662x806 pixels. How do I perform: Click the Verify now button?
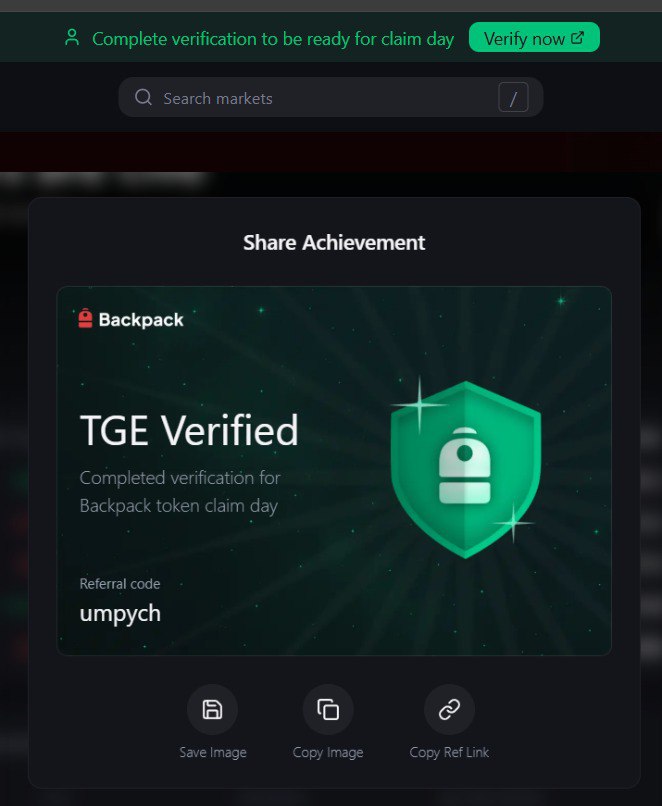(x=534, y=38)
